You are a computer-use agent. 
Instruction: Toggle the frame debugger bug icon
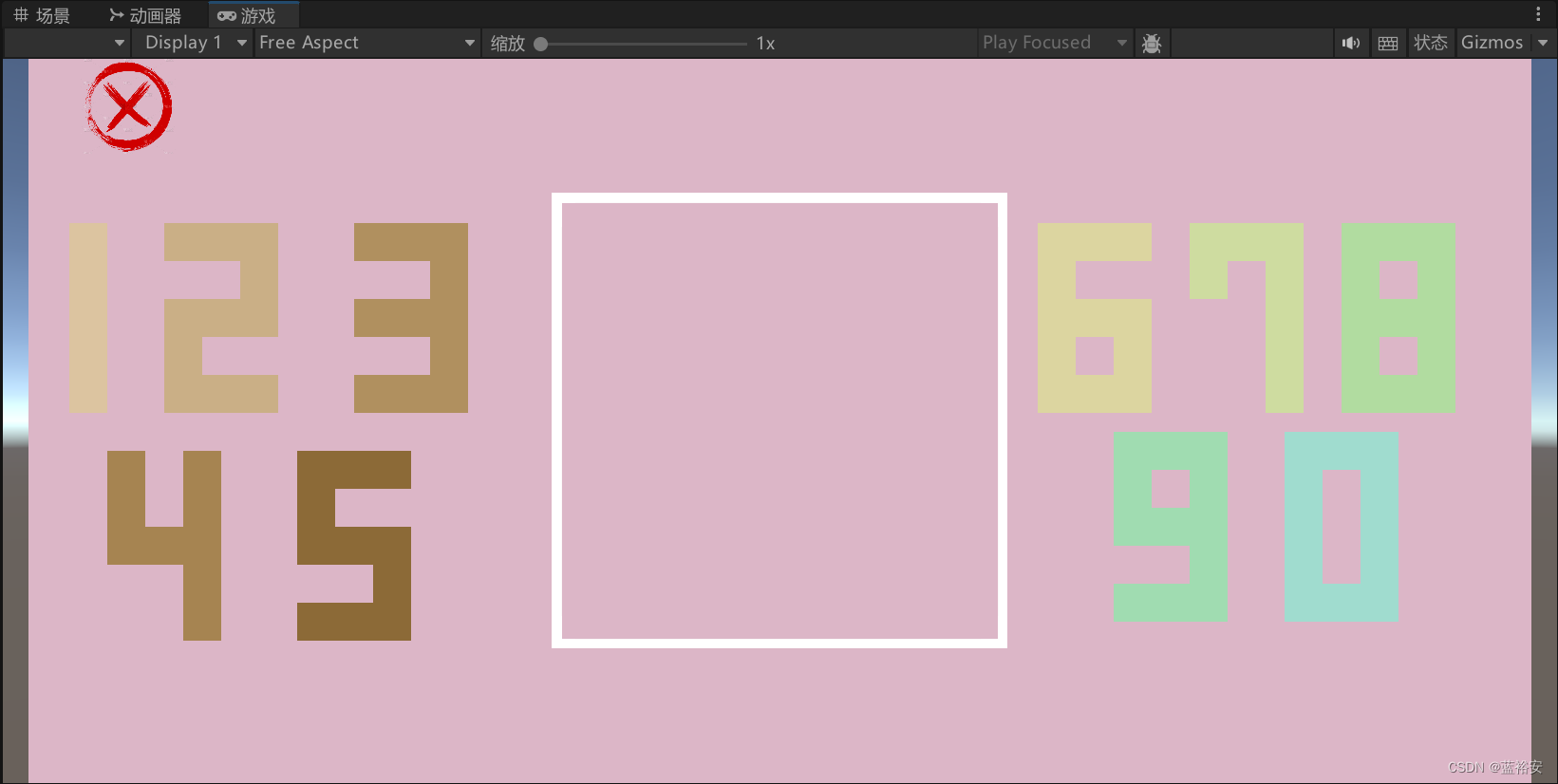(1152, 43)
